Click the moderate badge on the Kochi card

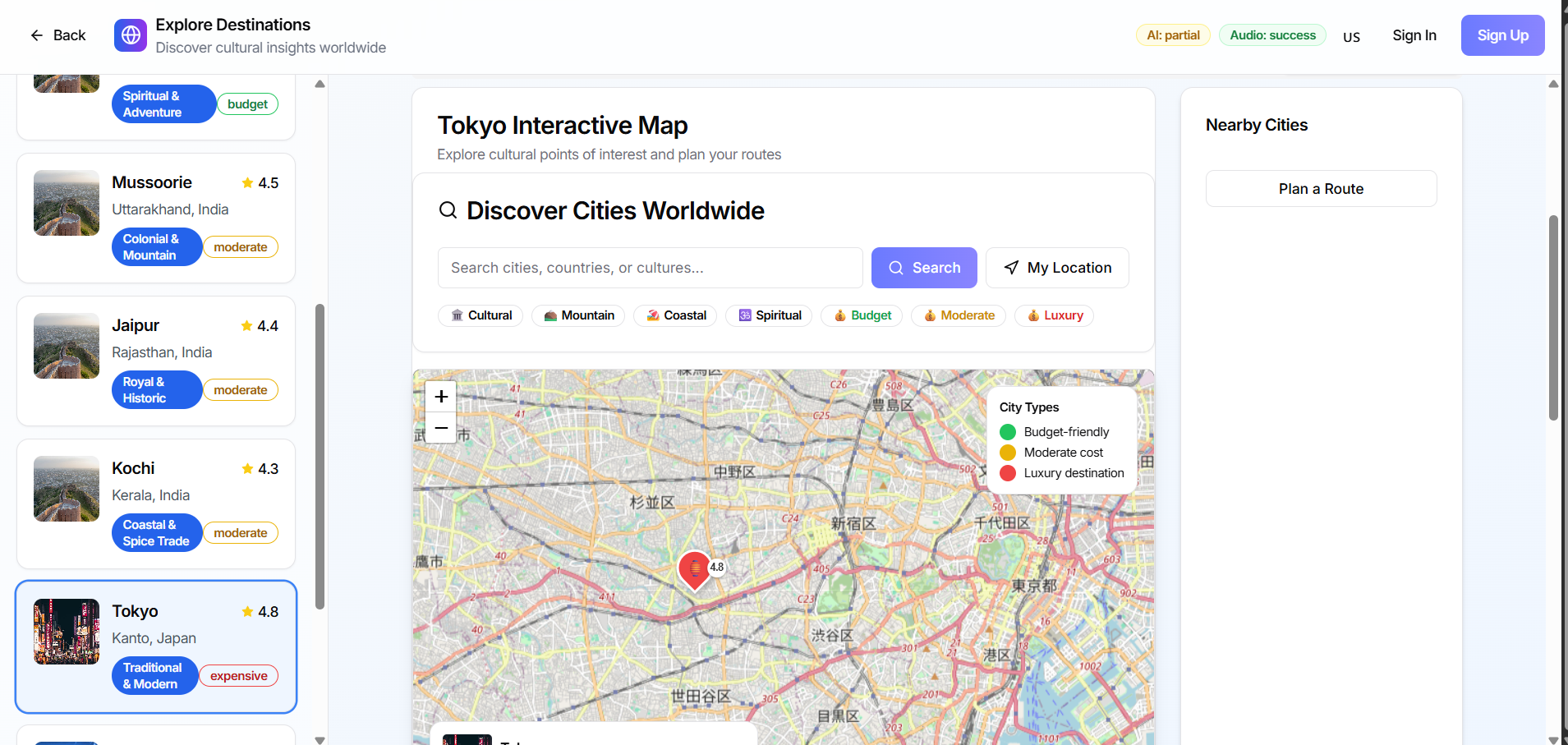click(241, 533)
